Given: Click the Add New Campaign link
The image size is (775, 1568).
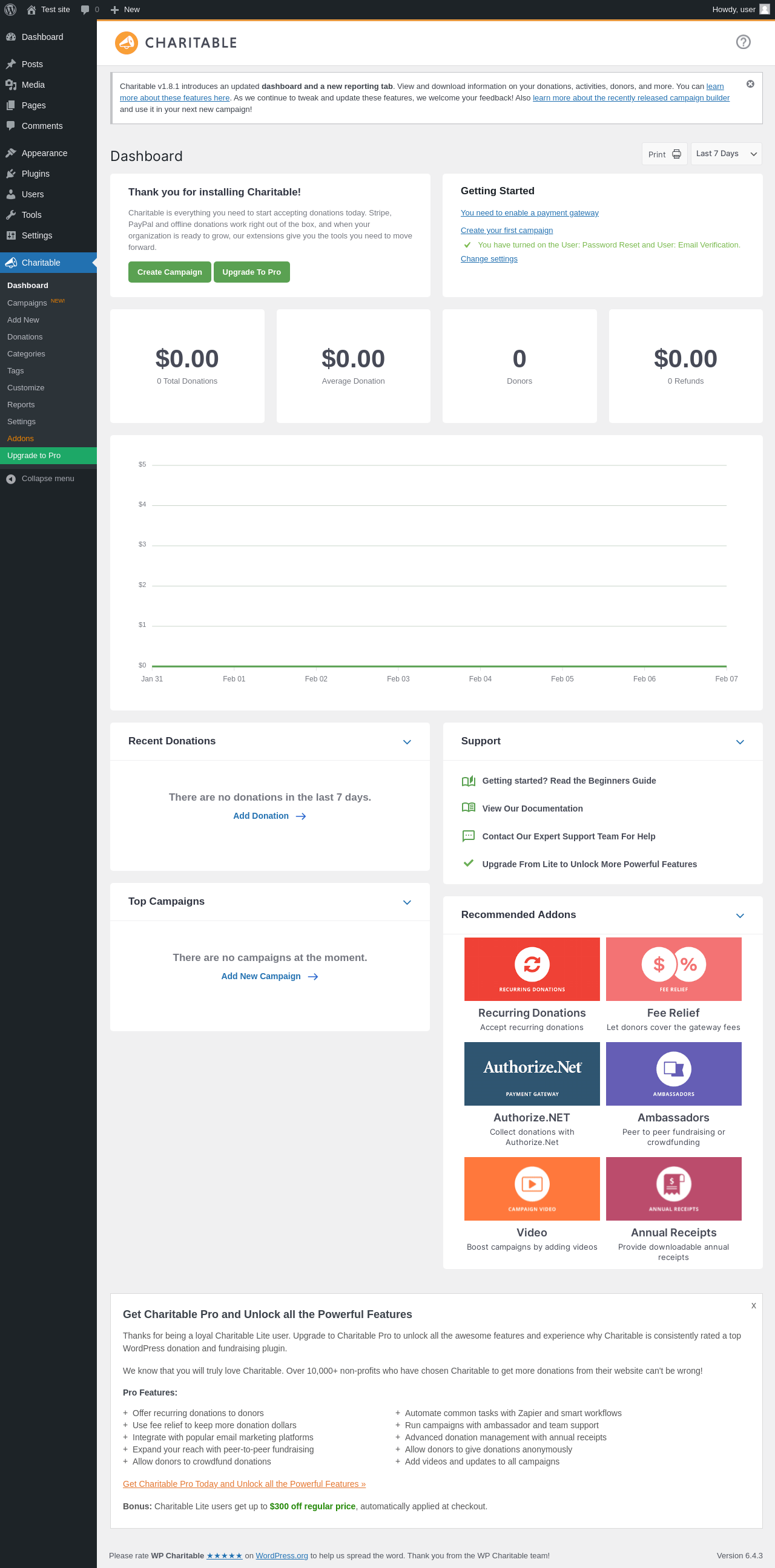Looking at the screenshot, I should [x=269, y=976].
